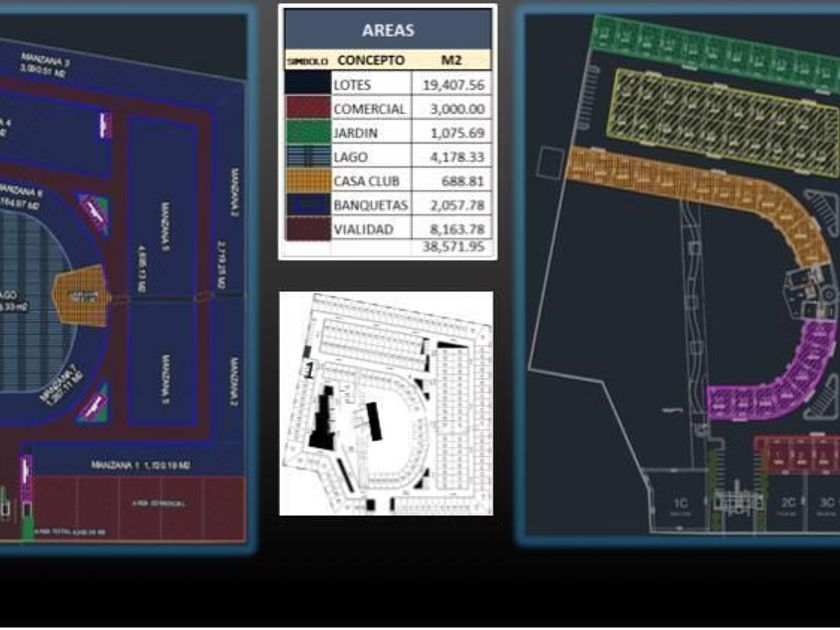Select the LAGO striped blue legend swatch
Screen dimensions: 840x630
[308, 156]
